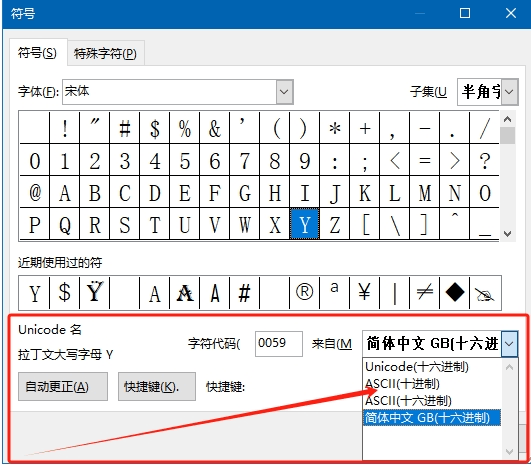Choose Unicode(十六进制) from the list
Image resolution: width=531 pixels, height=465 pixels.
pos(432,367)
